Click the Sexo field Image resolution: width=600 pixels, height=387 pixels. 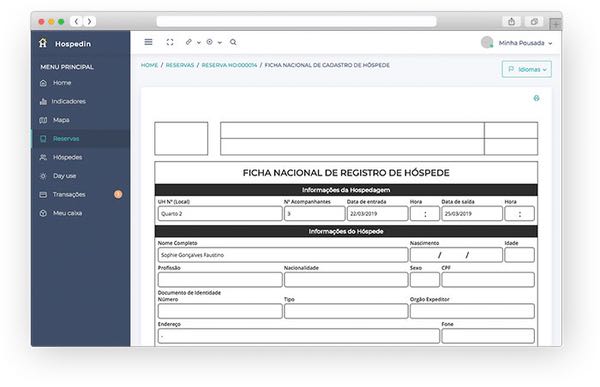tap(425, 280)
